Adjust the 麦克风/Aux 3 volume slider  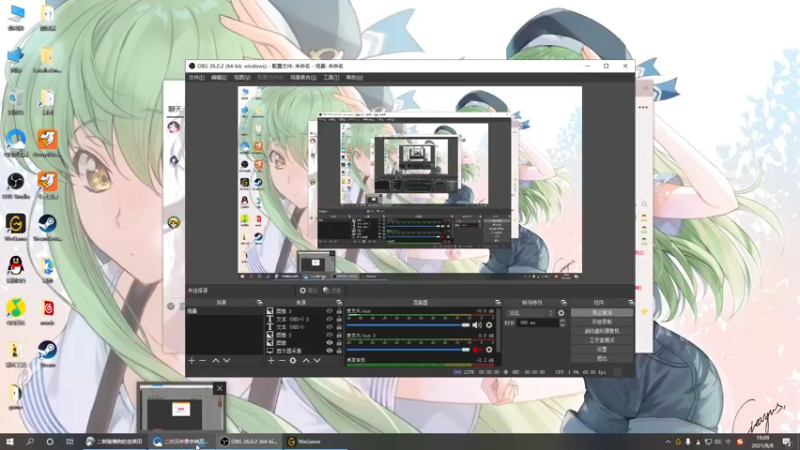coord(408,349)
